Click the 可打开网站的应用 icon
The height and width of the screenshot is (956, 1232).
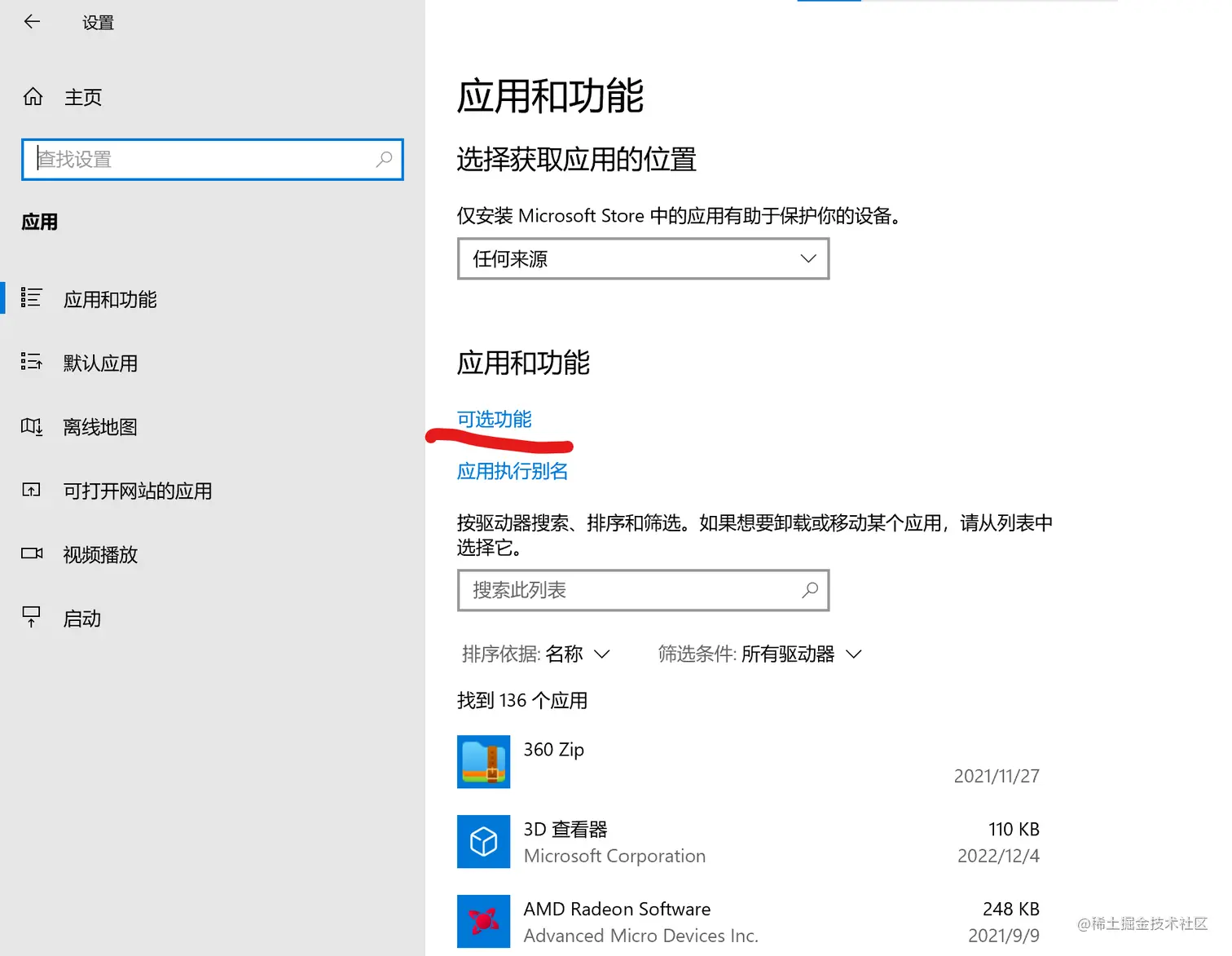31,490
